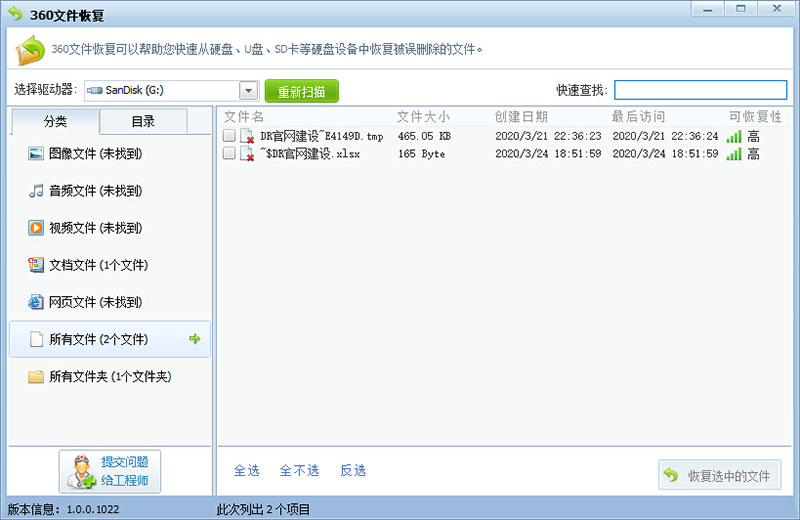The height and width of the screenshot is (520, 800).
Task: Click the 反选 link
Action: pyautogui.click(x=353, y=470)
